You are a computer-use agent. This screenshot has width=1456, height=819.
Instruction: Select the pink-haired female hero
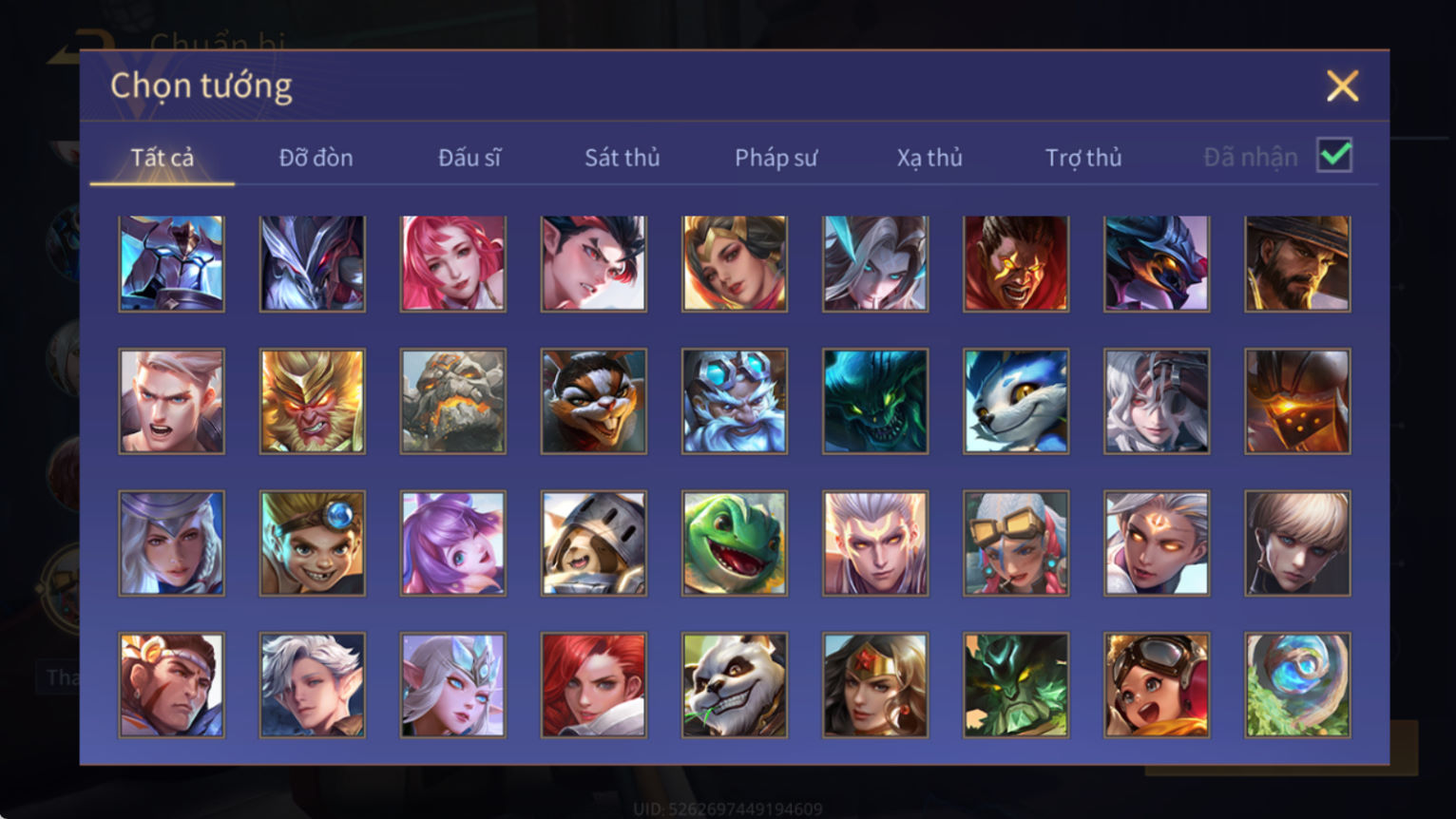452,263
